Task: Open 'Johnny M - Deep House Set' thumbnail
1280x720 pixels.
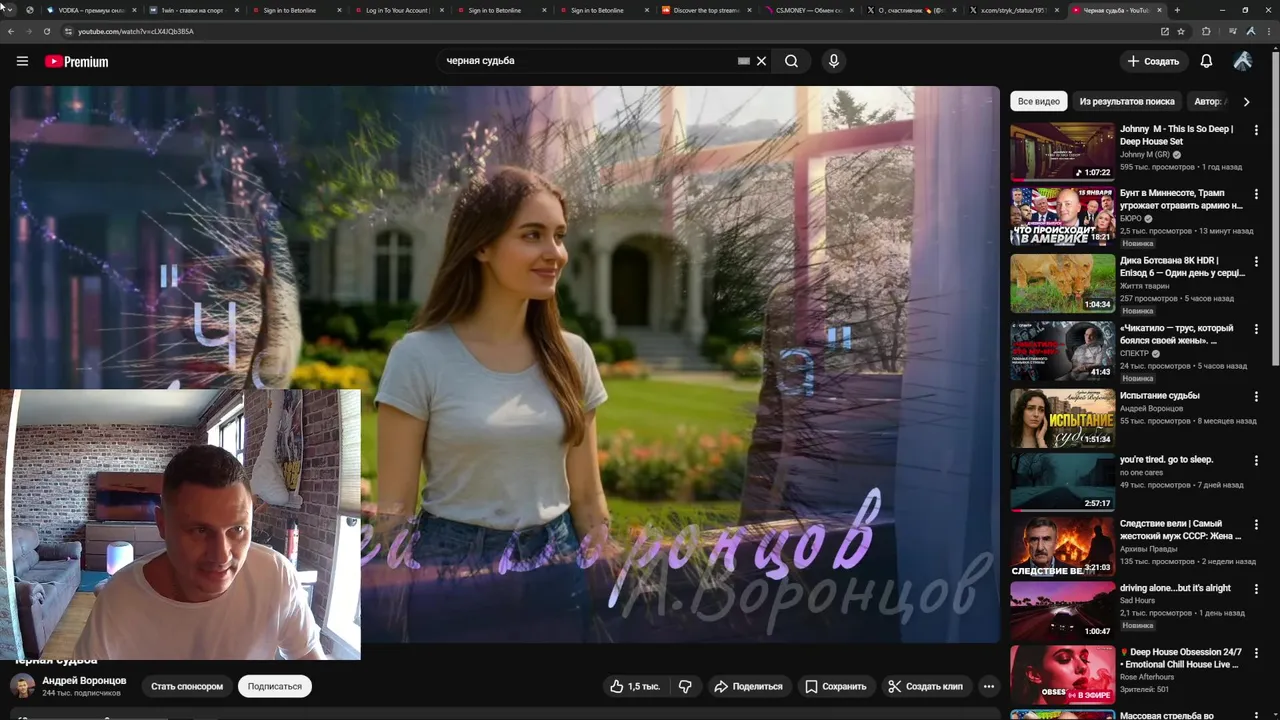Action: tap(1062, 151)
